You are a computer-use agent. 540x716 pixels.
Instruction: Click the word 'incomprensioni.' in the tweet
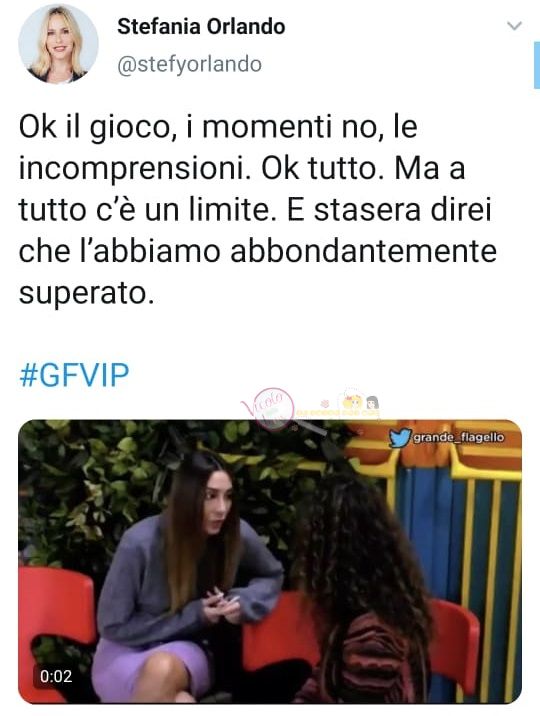[x=135, y=168]
